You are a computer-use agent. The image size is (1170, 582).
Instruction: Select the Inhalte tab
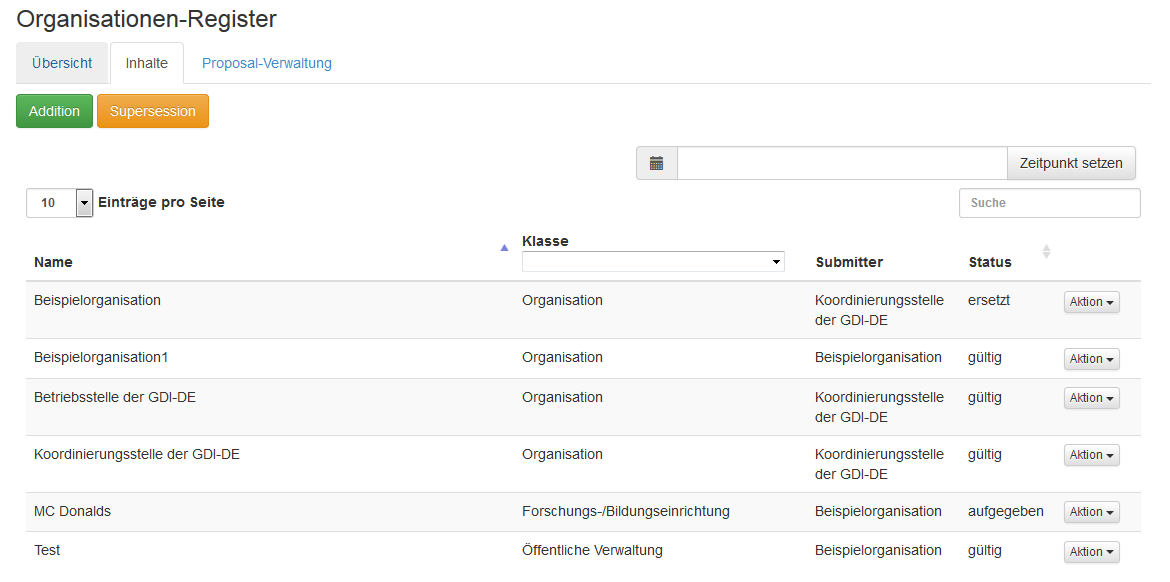(147, 63)
